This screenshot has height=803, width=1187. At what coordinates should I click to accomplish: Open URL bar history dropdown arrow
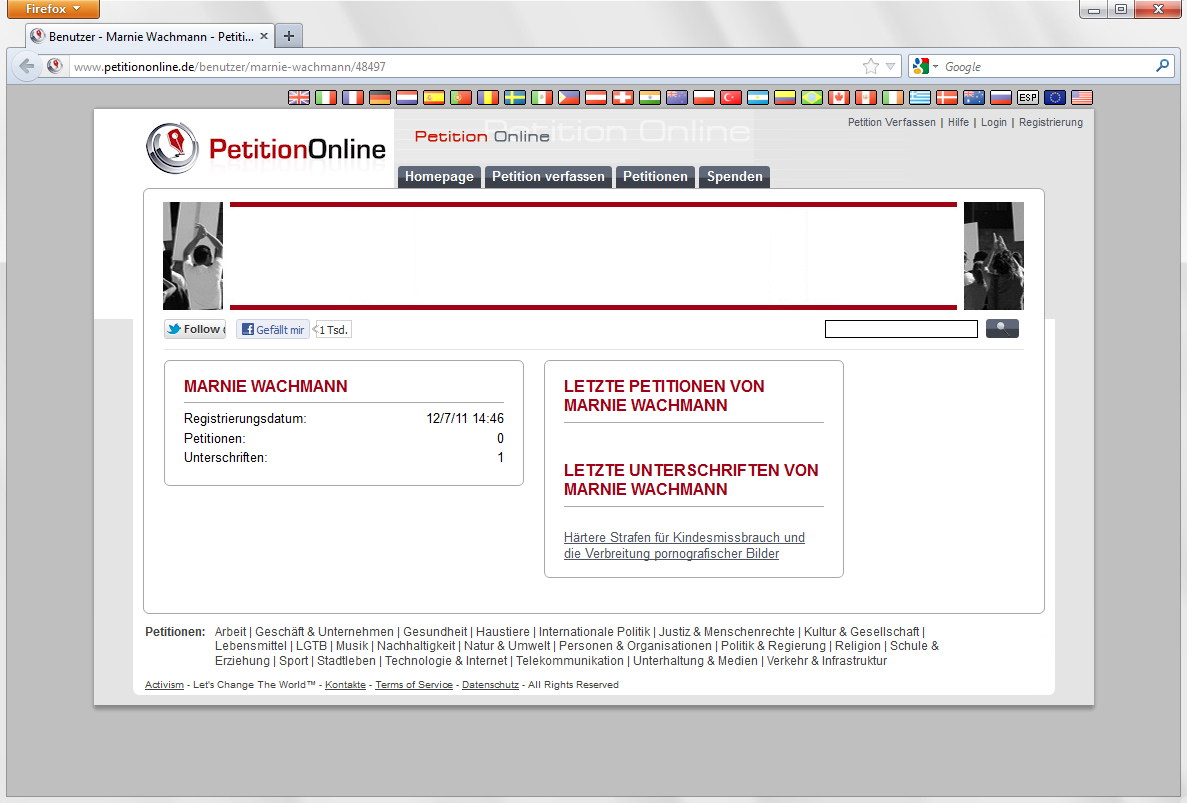(x=891, y=66)
